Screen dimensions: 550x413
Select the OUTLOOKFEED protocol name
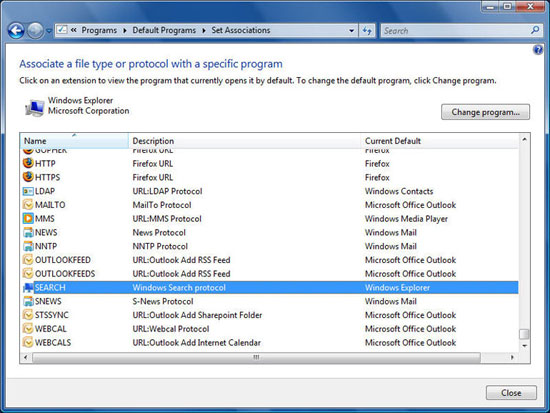pyautogui.click(x=63, y=260)
